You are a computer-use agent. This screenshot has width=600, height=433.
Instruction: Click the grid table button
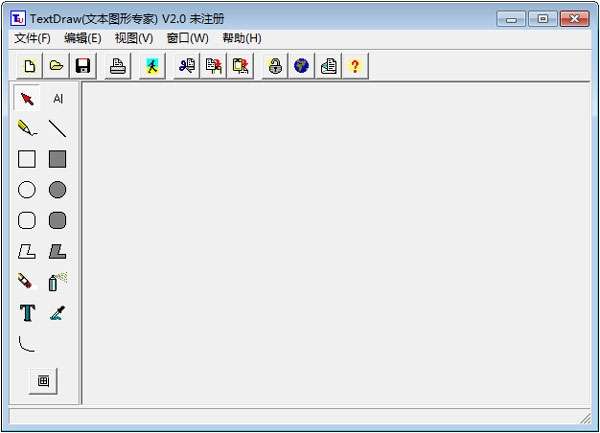point(43,381)
